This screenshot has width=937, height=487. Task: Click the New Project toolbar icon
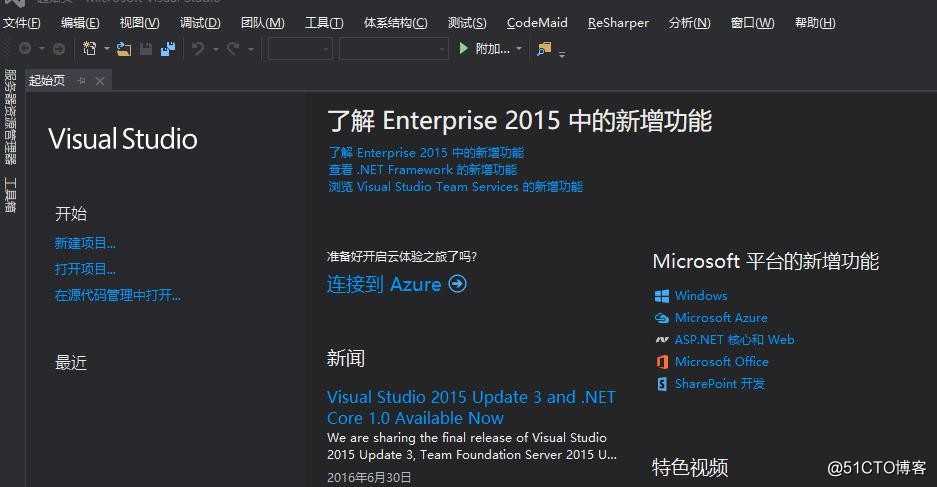pos(89,48)
